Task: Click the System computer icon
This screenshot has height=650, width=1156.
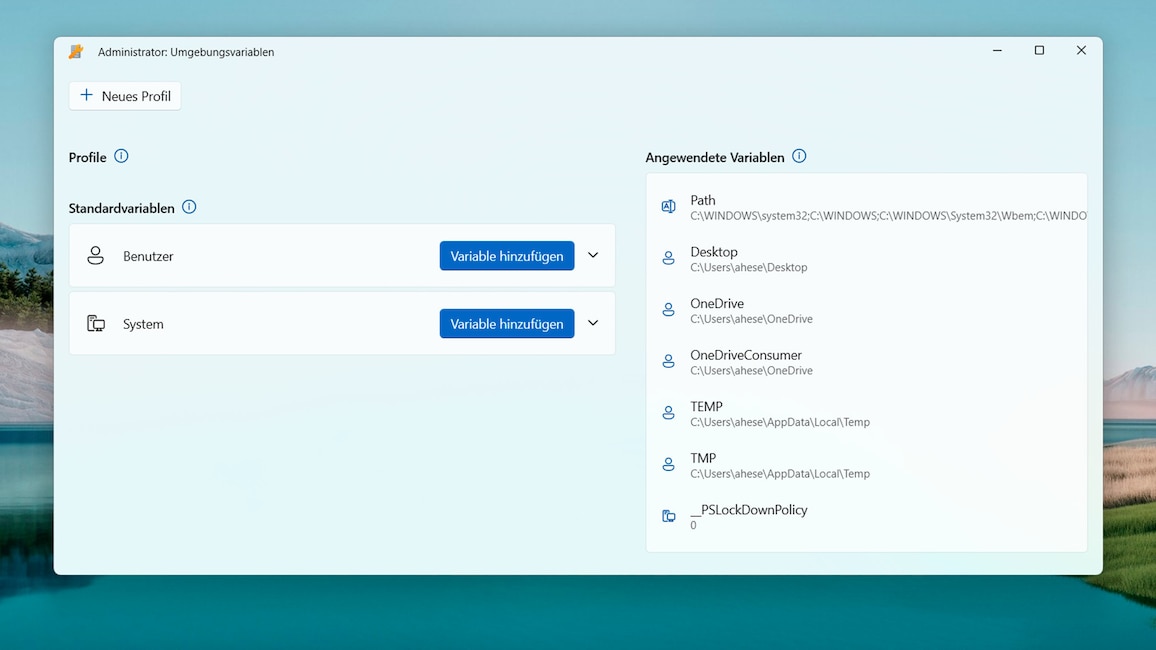Action: tap(96, 324)
